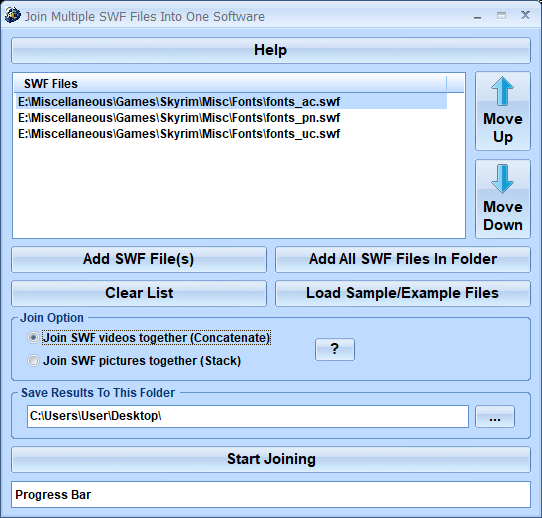Viewport: 542px width, 518px height.
Task: Close the Join SWF Files window
Action: (525, 15)
